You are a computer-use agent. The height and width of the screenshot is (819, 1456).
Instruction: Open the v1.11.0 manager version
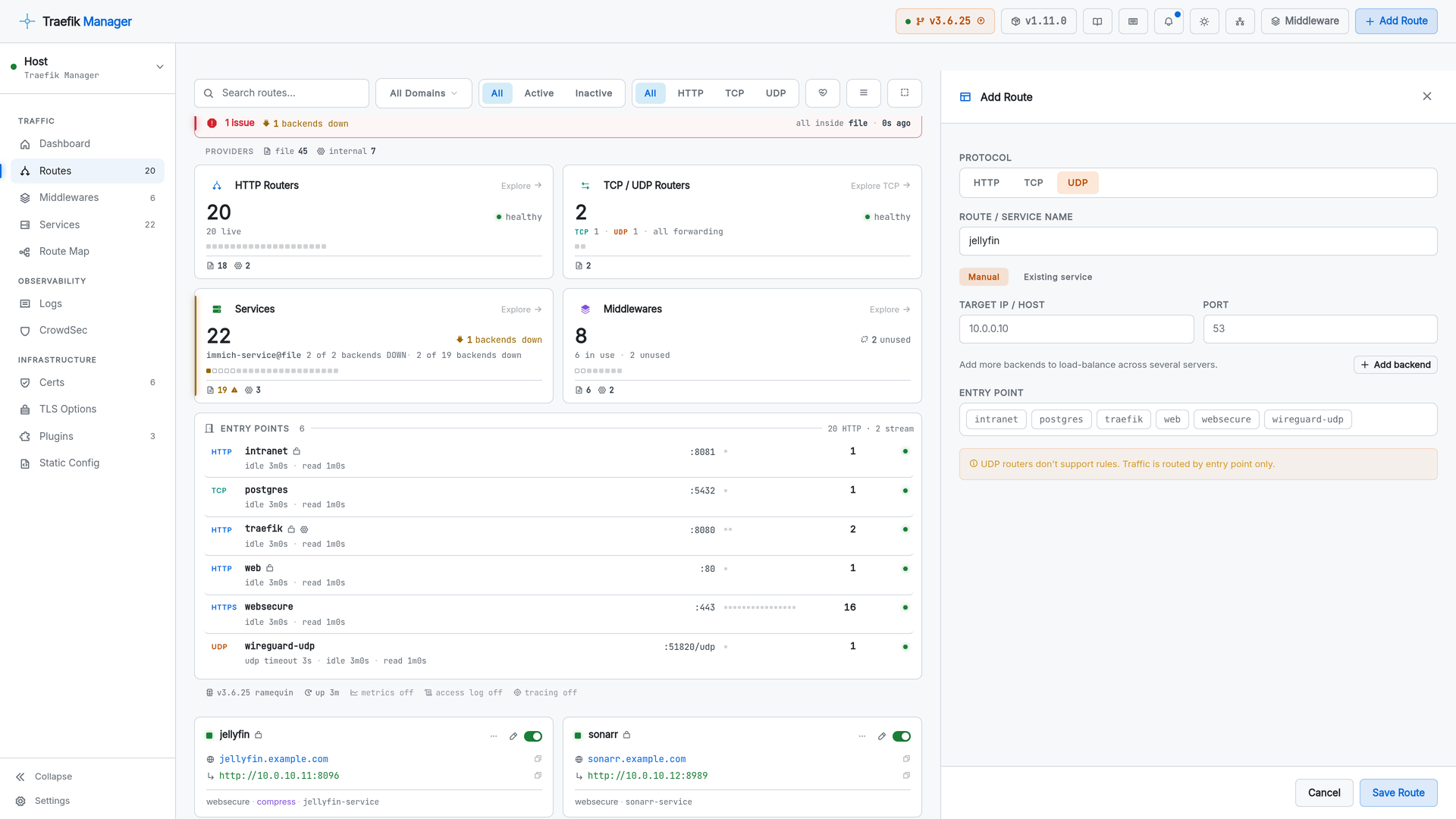click(1039, 21)
